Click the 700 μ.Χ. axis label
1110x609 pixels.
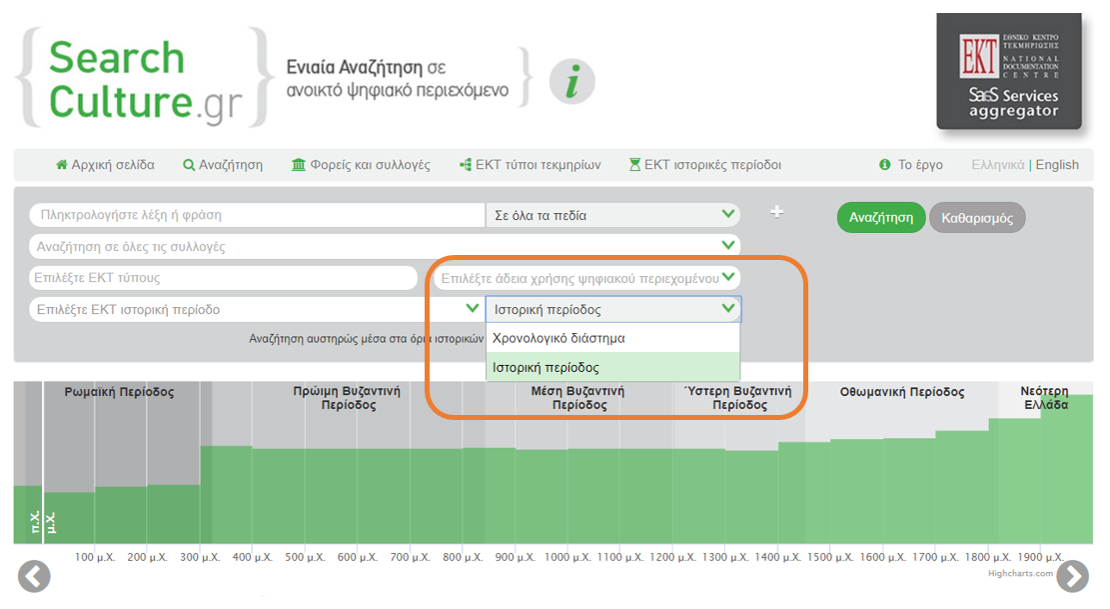coord(410,557)
